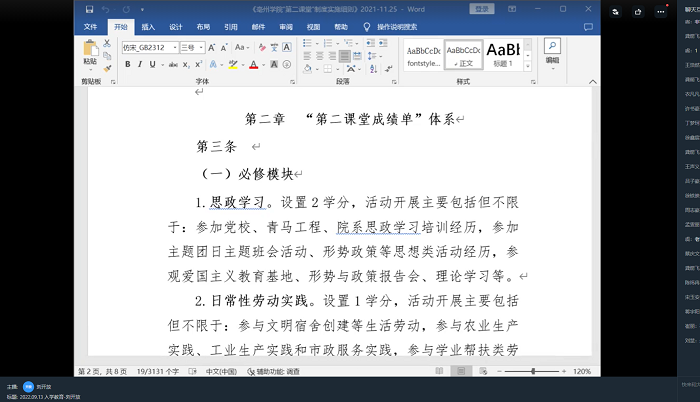Viewport: 700px width, 402px height.
Task: Click the 登录 sign-in button
Action: point(482,9)
